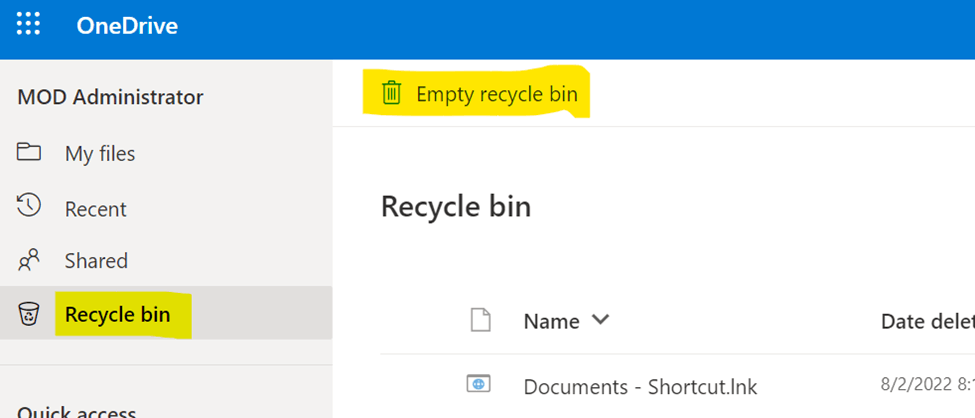Click the Empty recycle bin text

(497, 94)
